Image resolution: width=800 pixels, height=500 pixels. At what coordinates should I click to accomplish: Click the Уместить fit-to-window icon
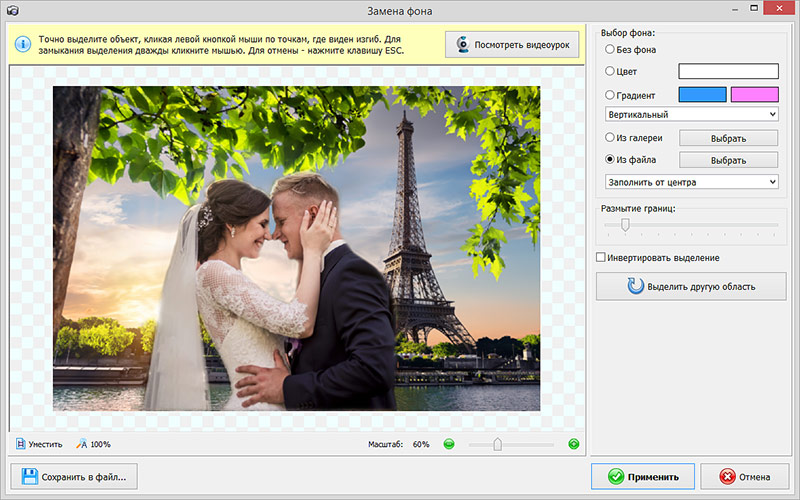pos(20,444)
